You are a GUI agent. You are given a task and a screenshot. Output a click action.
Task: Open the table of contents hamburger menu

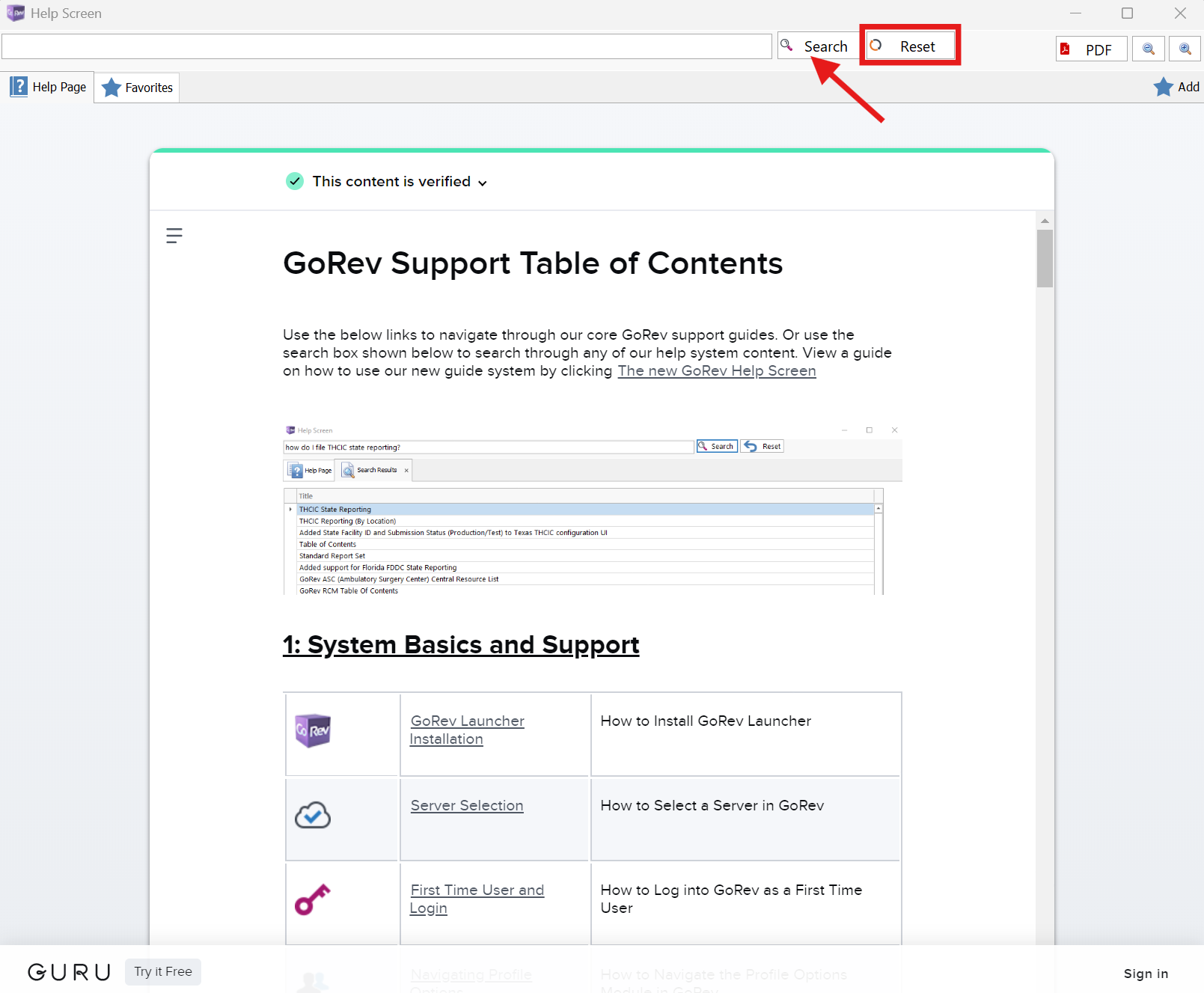coord(174,236)
